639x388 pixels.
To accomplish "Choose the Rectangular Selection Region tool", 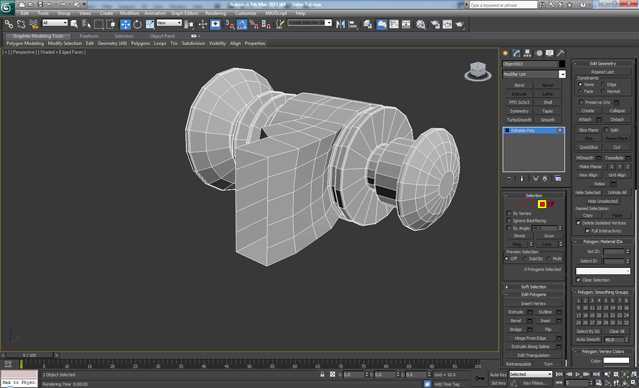I will 98,24.
